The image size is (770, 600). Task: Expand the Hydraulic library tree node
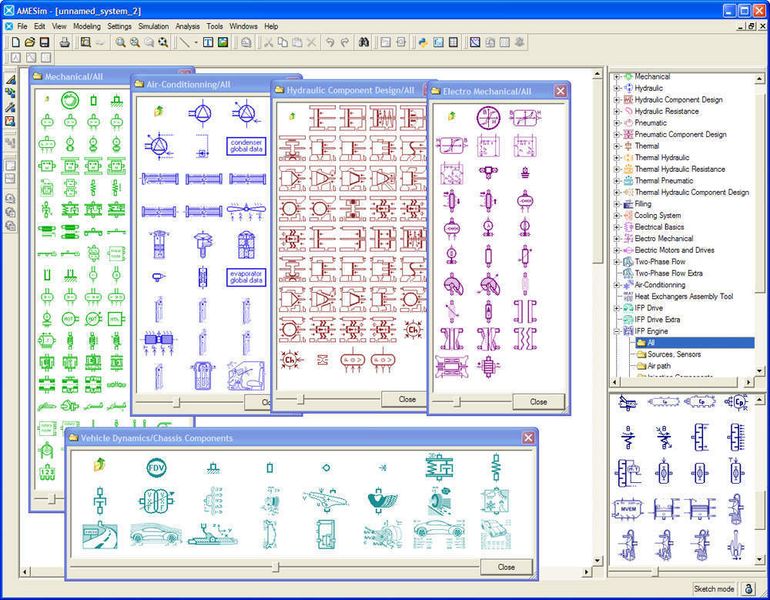point(617,88)
